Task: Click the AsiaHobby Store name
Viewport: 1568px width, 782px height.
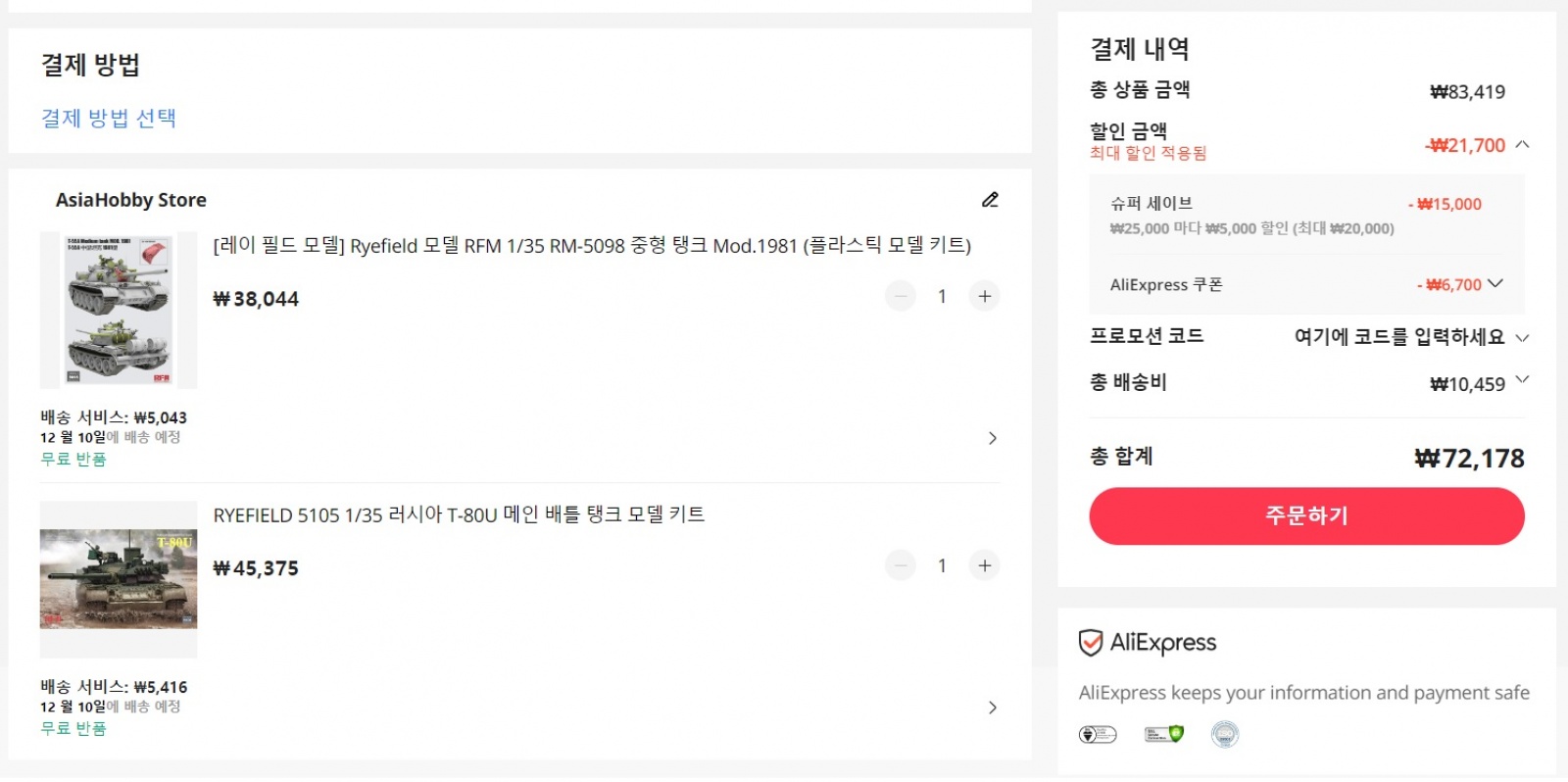Action: tap(131, 200)
